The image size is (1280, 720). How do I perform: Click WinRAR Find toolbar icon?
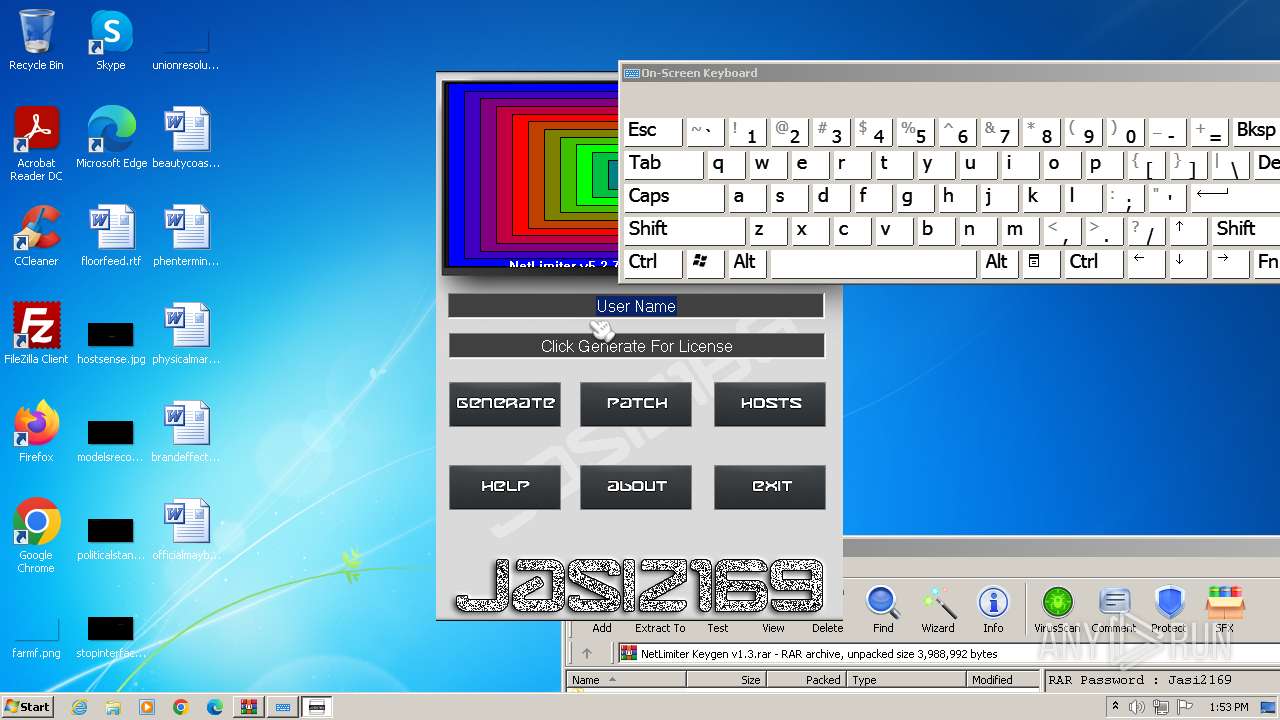pyautogui.click(x=883, y=610)
